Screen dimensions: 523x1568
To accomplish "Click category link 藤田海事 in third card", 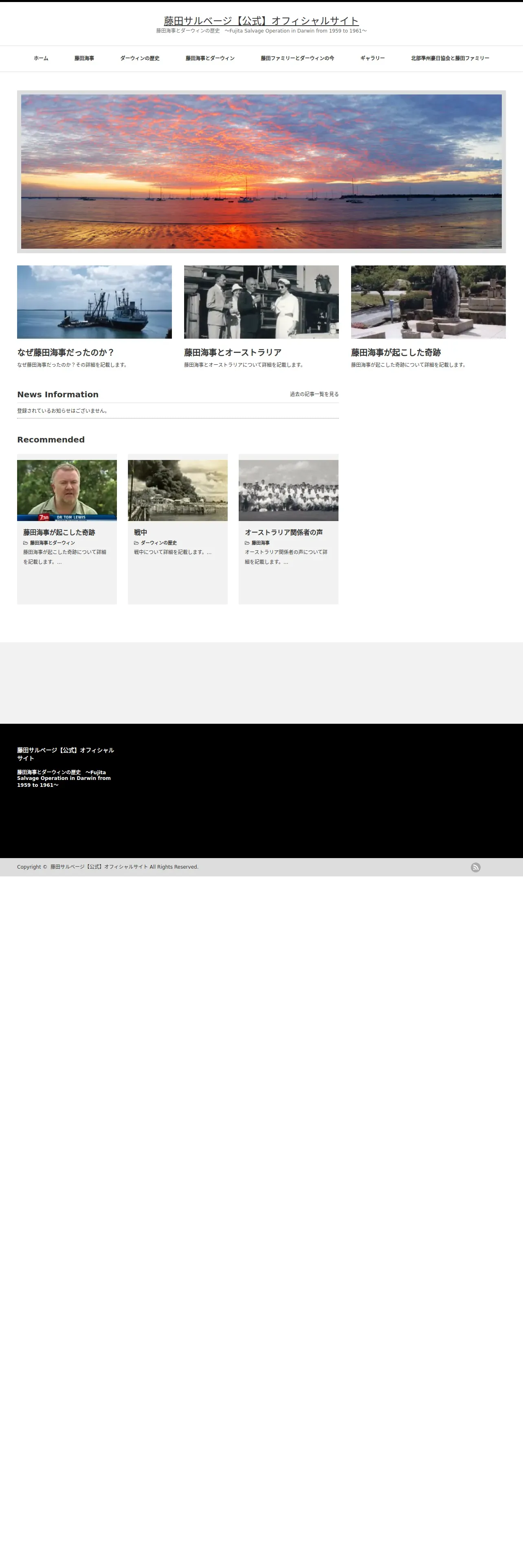I will click(261, 543).
